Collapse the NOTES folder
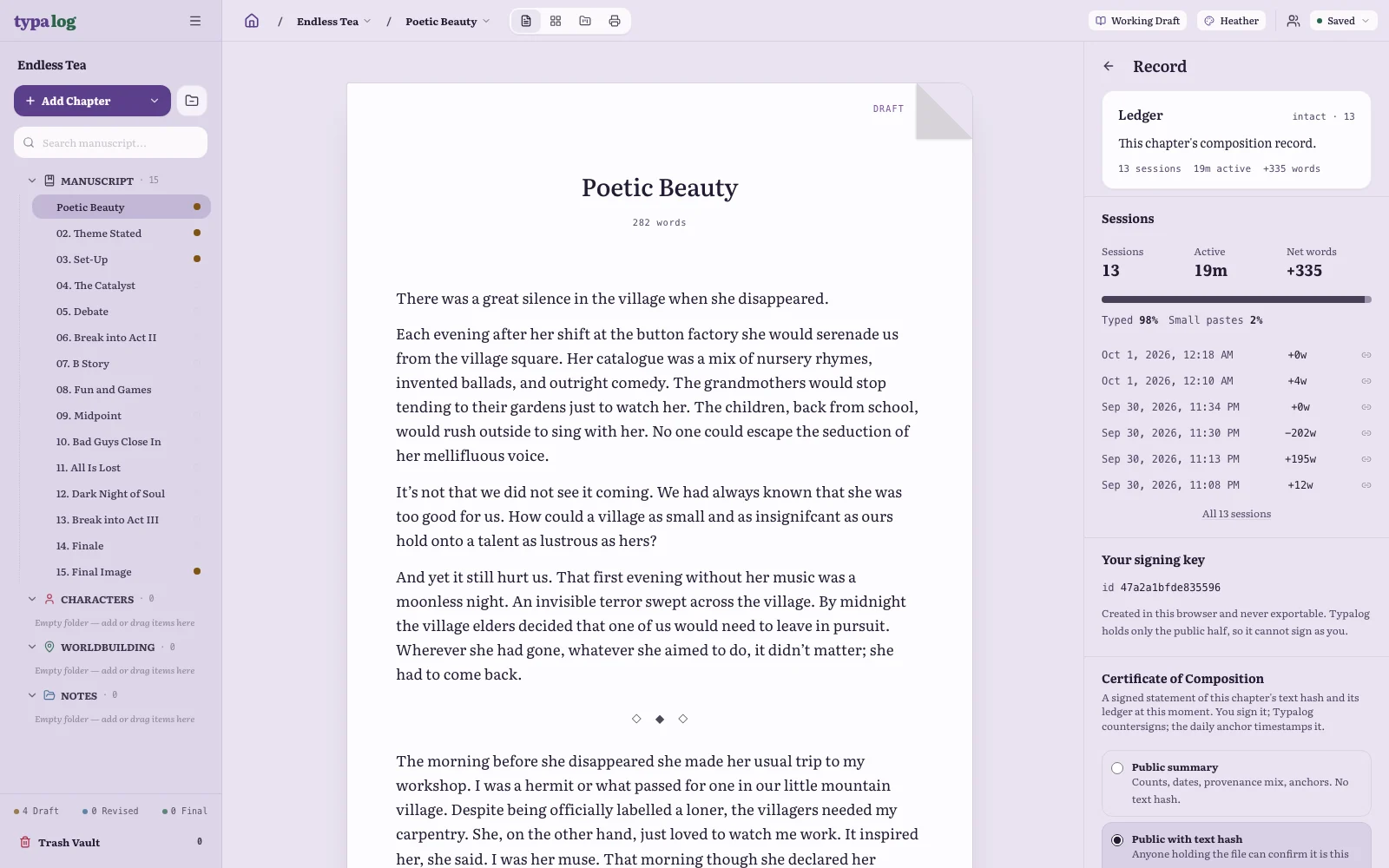Viewport: 1389px width, 868px height. (32, 695)
